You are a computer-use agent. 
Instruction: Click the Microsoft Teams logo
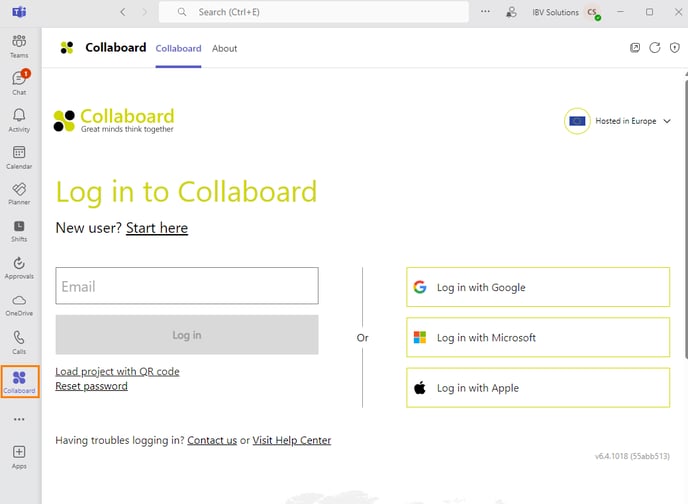coord(19,12)
